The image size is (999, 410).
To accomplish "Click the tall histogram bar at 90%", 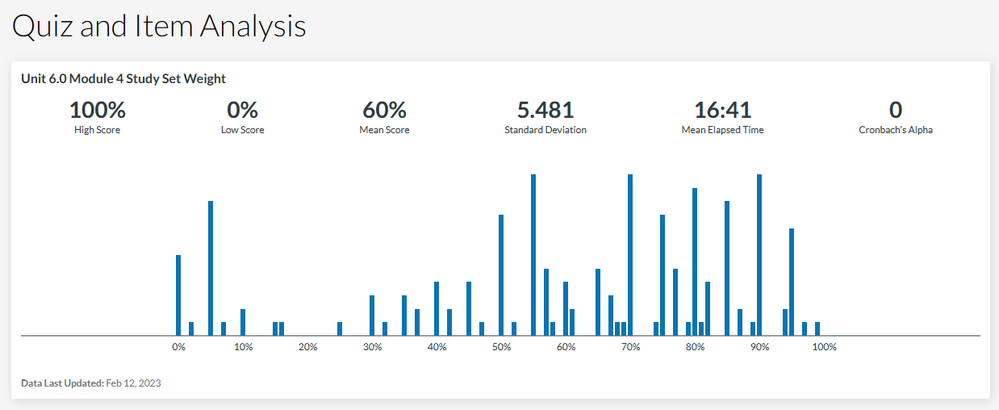I will [x=760, y=255].
